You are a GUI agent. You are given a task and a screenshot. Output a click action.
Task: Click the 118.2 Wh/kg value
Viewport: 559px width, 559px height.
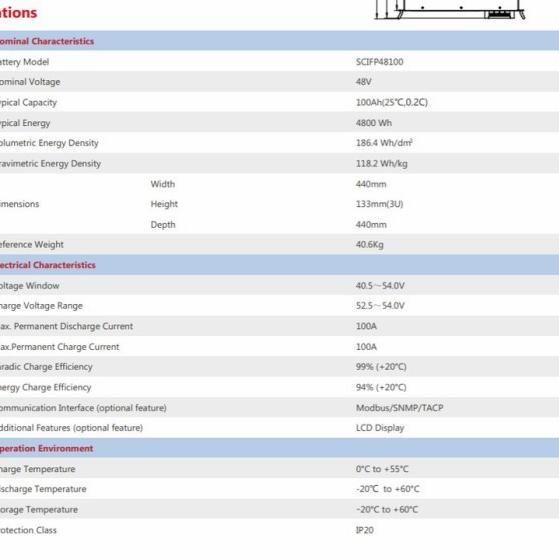pyautogui.click(x=381, y=164)
